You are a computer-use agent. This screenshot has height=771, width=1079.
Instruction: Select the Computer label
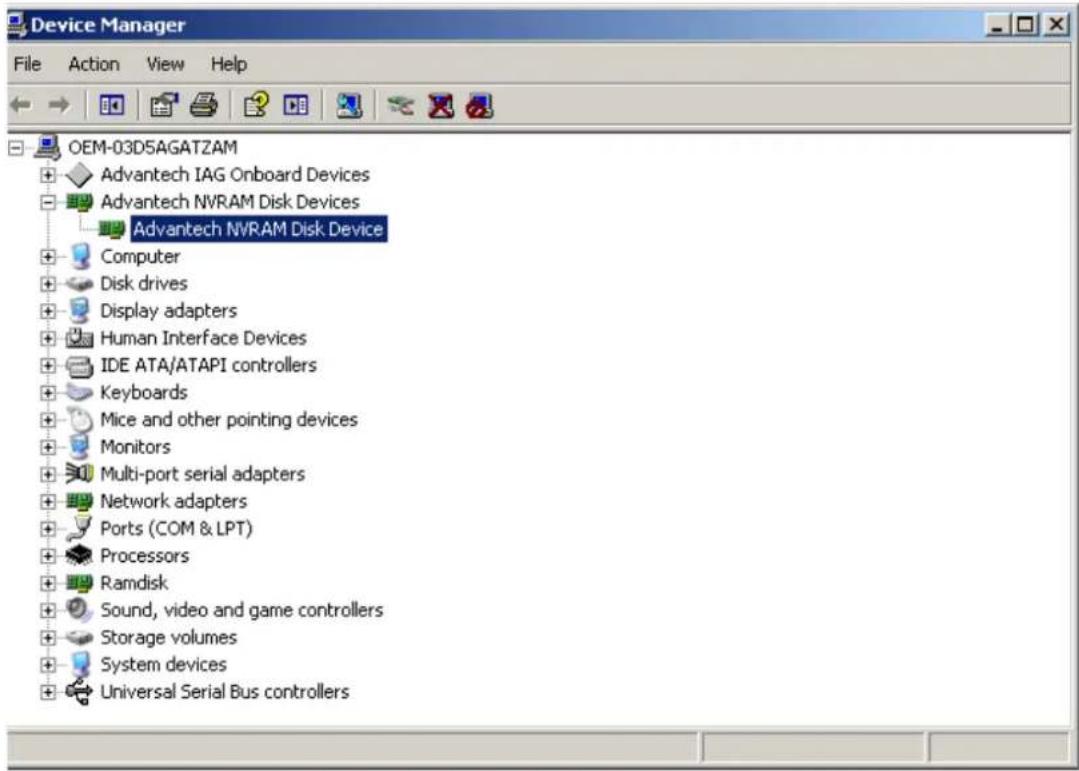(x=140, y=256)
